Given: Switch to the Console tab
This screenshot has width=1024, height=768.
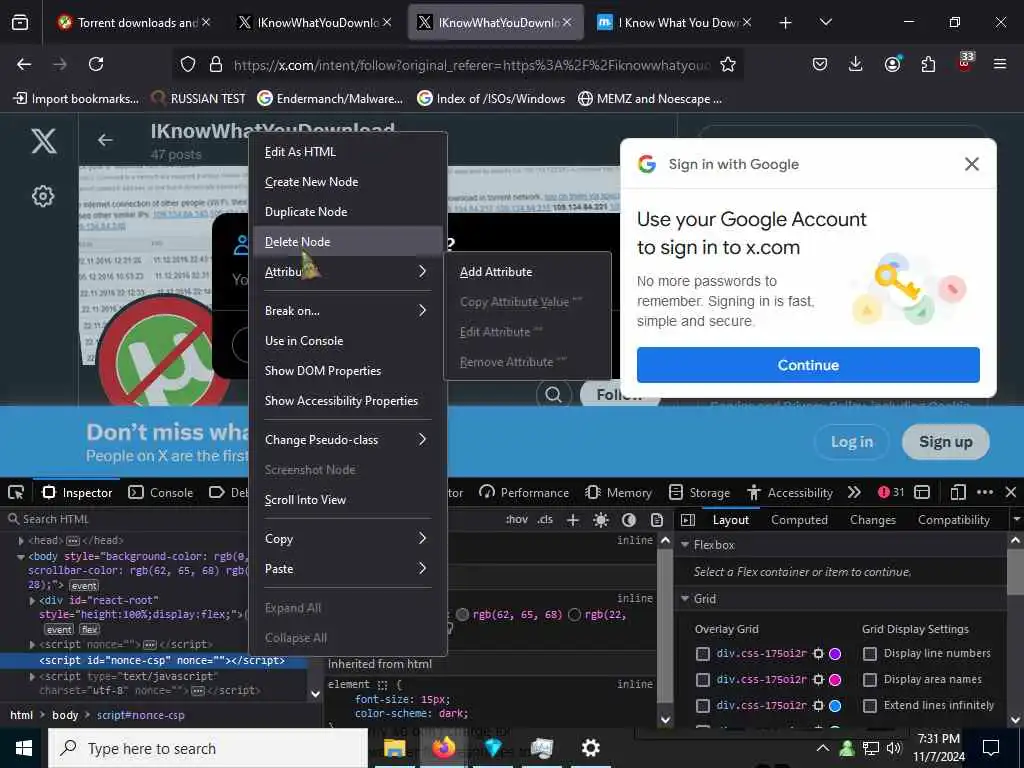Looking at the screenshot, I should tap(161, 492).
